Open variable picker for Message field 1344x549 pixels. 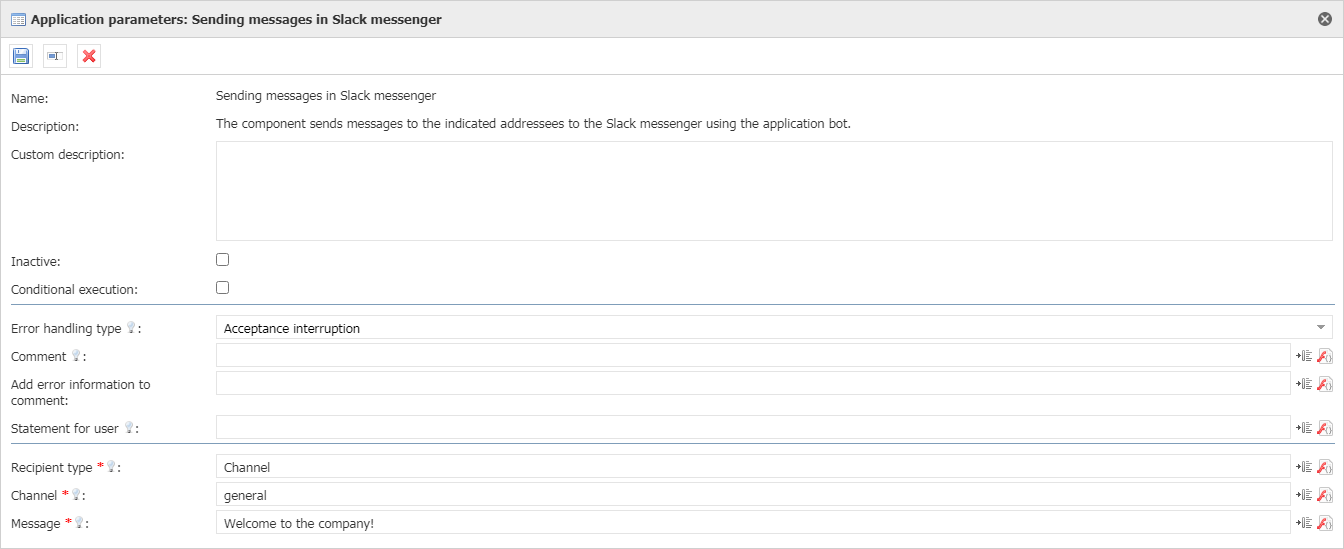[x=1303, y=523]
